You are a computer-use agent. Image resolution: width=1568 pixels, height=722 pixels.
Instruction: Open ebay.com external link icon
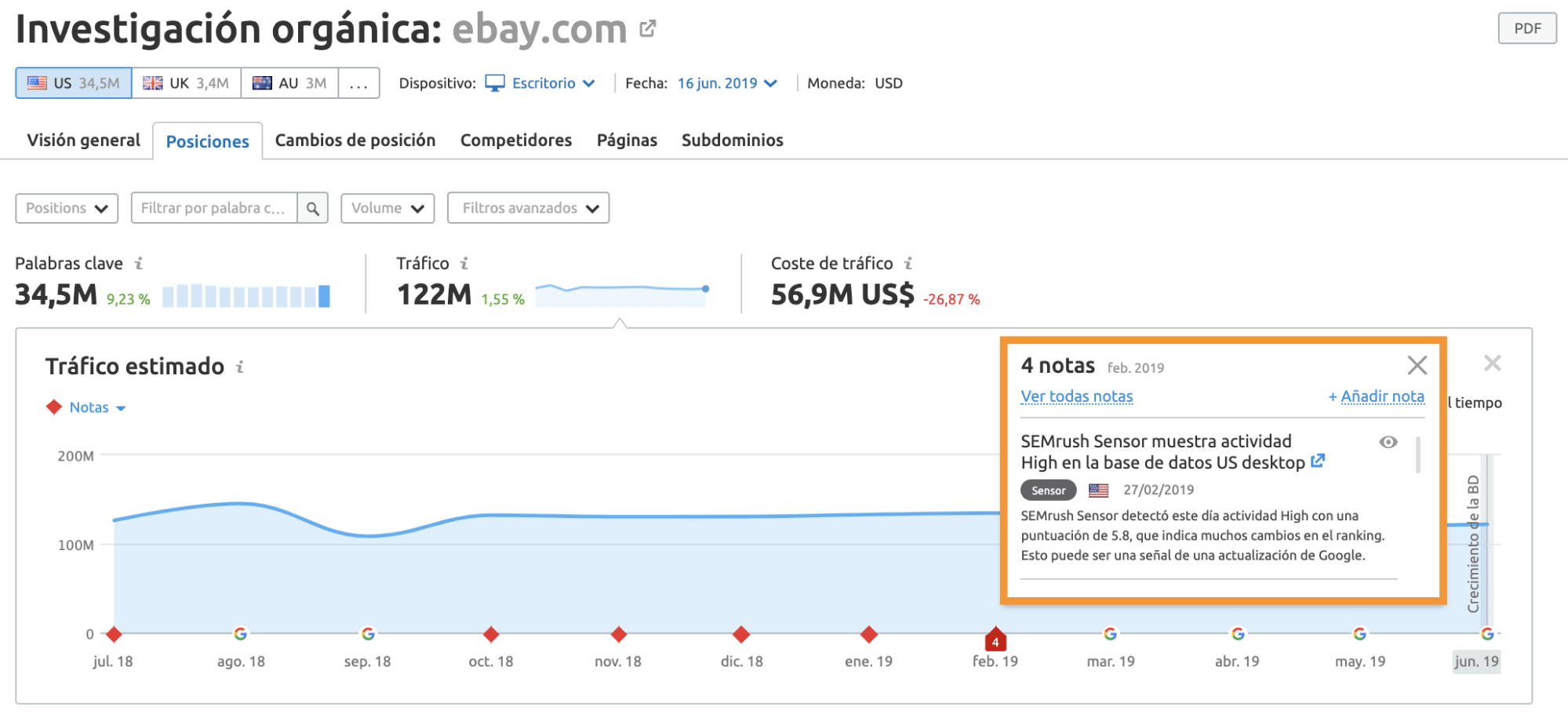(647, 29)
